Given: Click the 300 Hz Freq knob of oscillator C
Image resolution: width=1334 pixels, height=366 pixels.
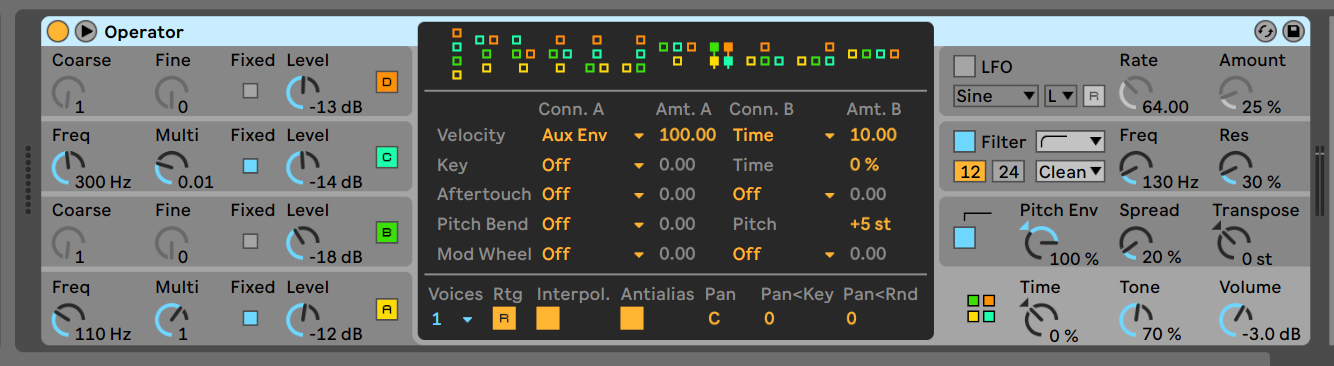Looking at the screenshot, I should (x=68, y=168).
